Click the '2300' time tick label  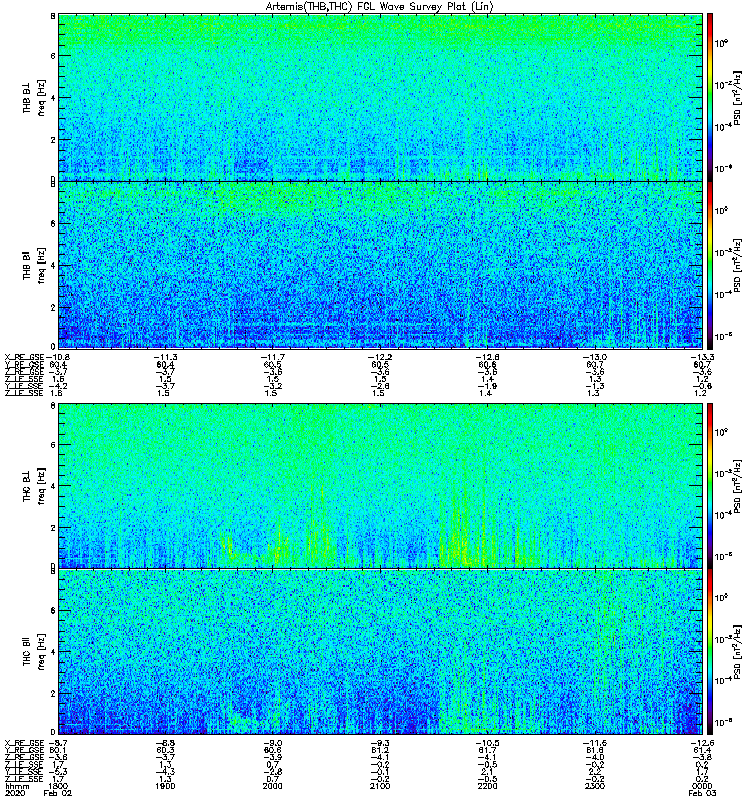coord(595,786)
